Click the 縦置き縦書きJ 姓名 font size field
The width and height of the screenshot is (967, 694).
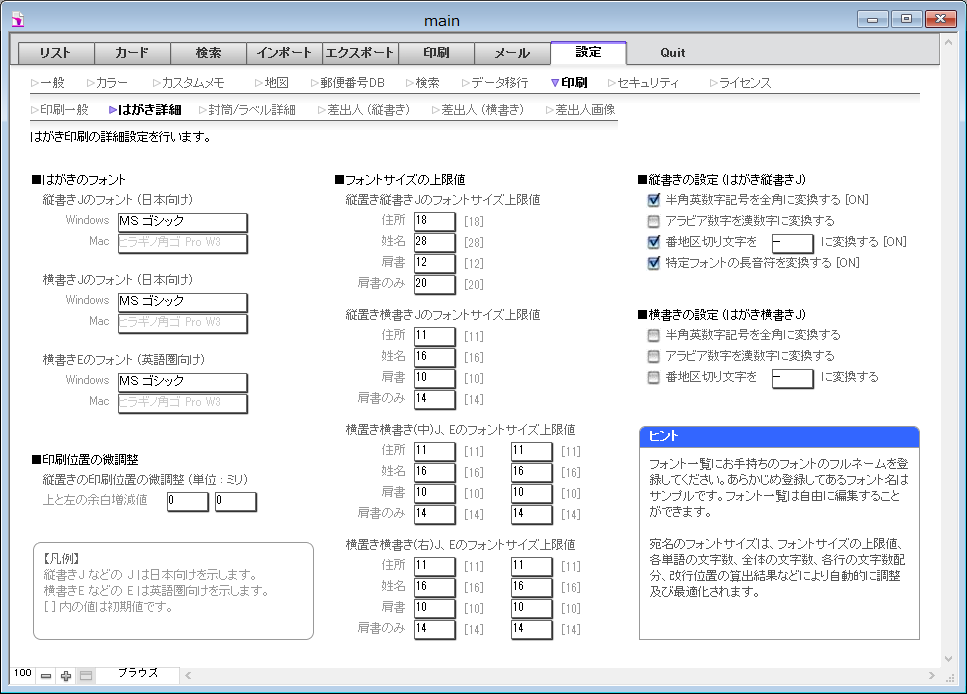click(434, 242)
